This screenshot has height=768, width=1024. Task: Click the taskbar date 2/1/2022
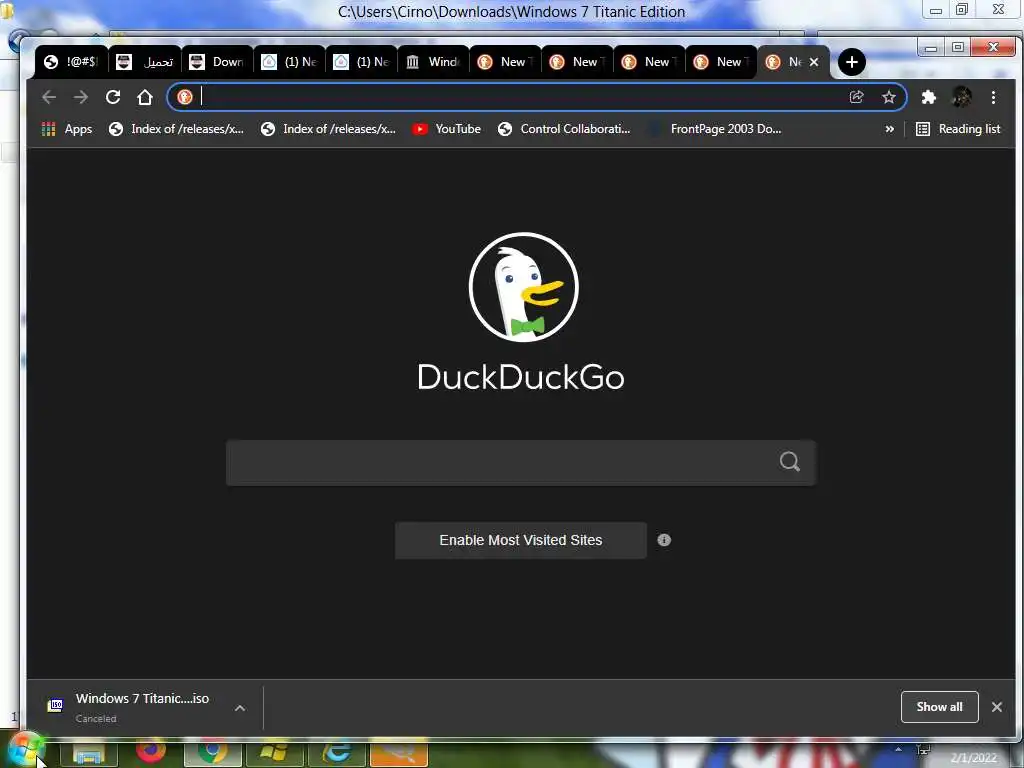(x=974, y=758)
